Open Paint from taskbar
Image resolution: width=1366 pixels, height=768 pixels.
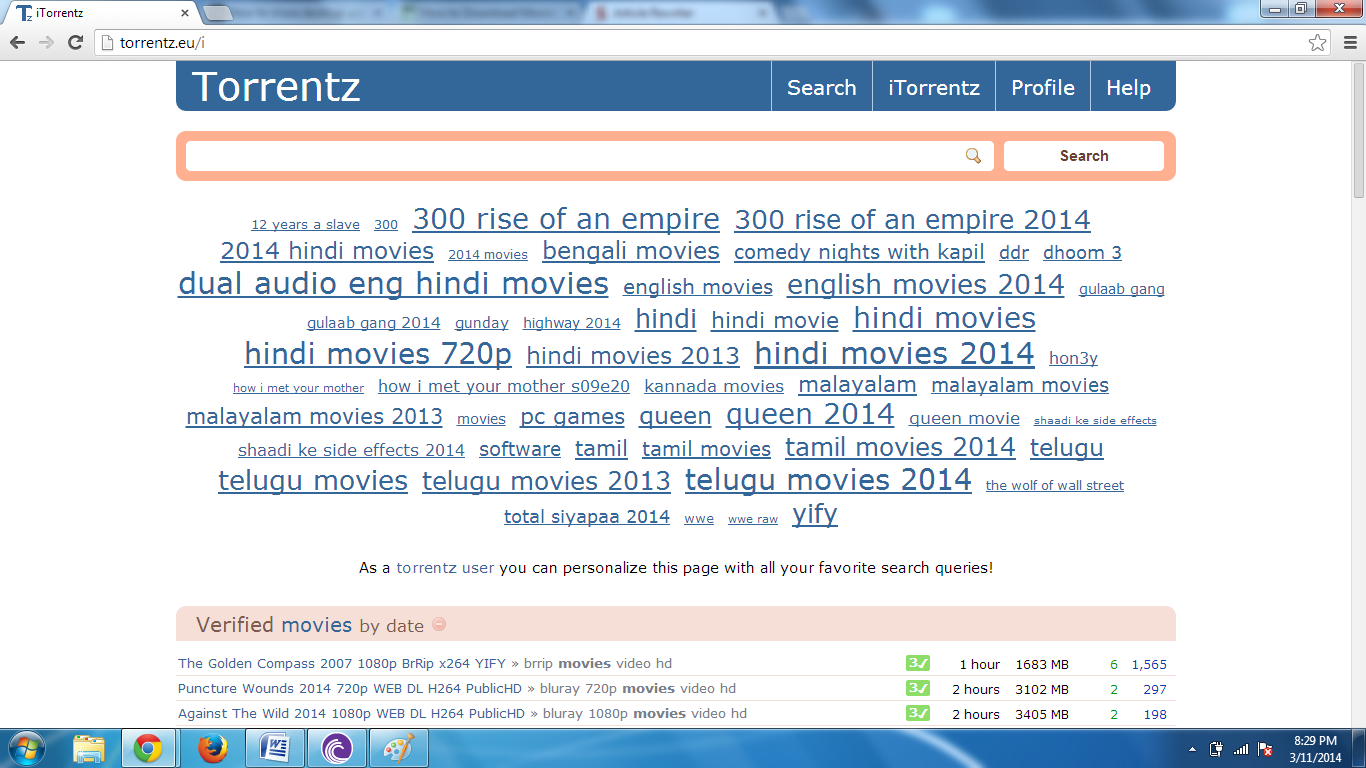coord(397,748)
